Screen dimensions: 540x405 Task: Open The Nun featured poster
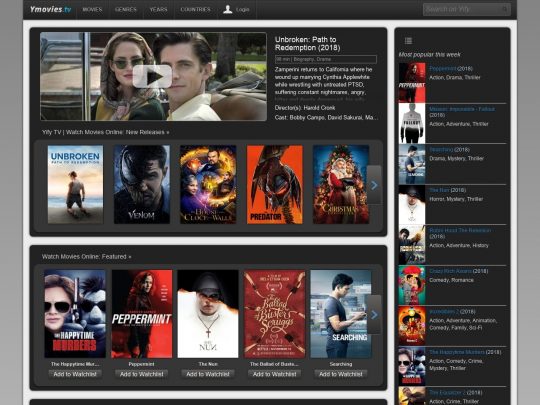coord(208,314)
